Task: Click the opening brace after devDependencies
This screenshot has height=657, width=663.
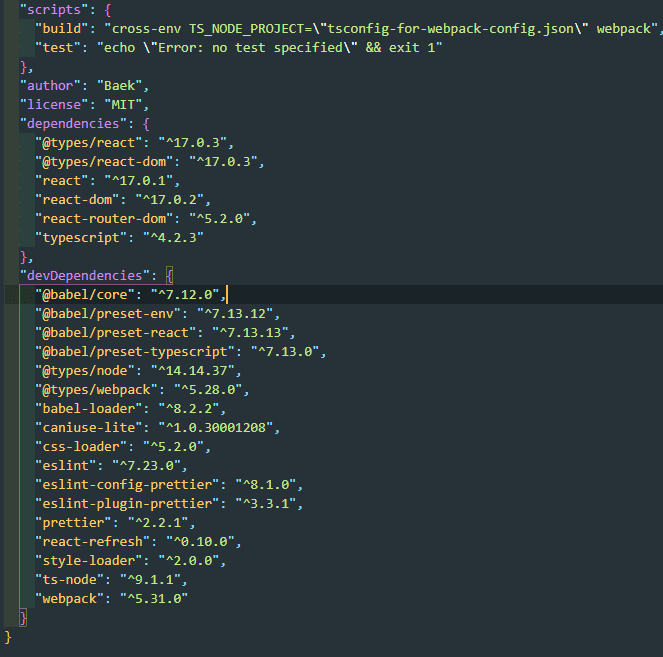Action: click(170, 275)
